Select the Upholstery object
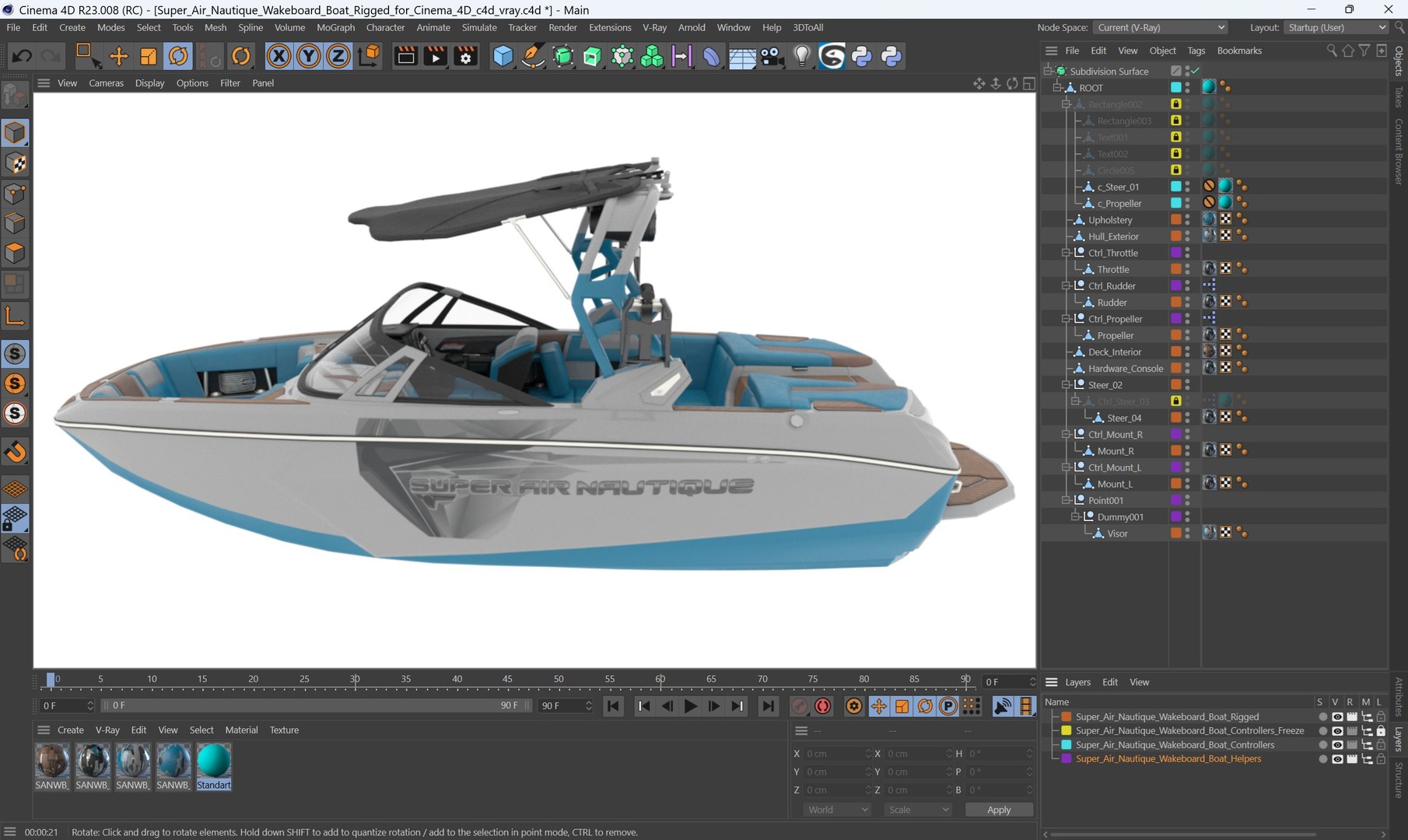Viewport: 1408px width, 840px height. 1110,220
